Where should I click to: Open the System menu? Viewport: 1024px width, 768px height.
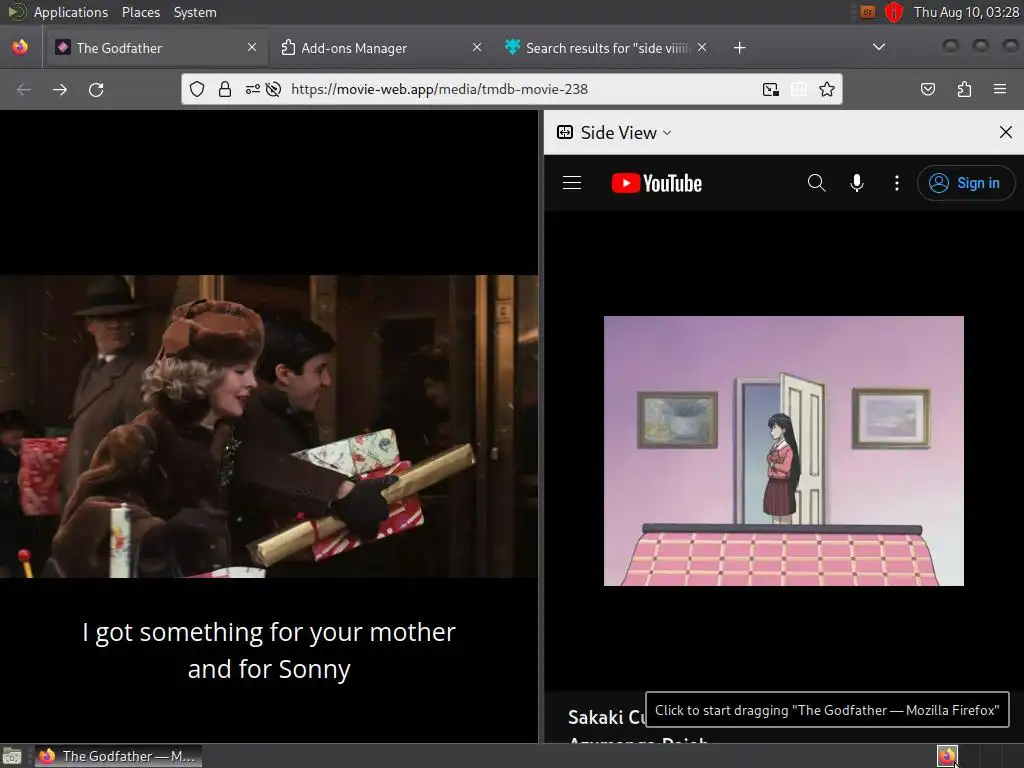[195, 12]
